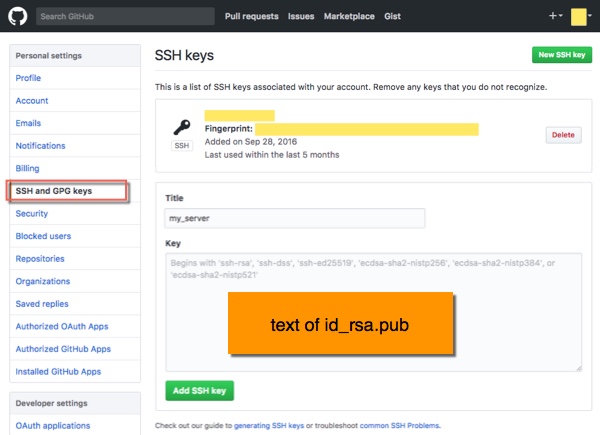Go to Marketplace in top navigation
Image resolution: width=600 pixels, height=435 pixels.
pyautogui.click(x=349, y=16)
